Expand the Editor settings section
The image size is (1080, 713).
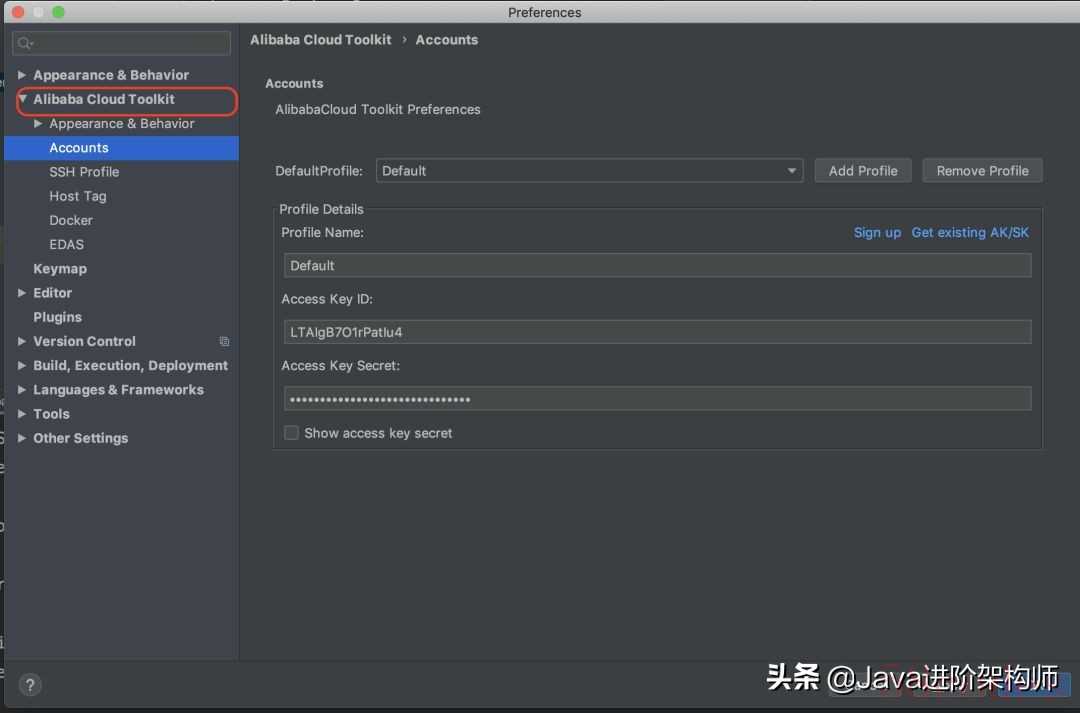tap(22, 293)
